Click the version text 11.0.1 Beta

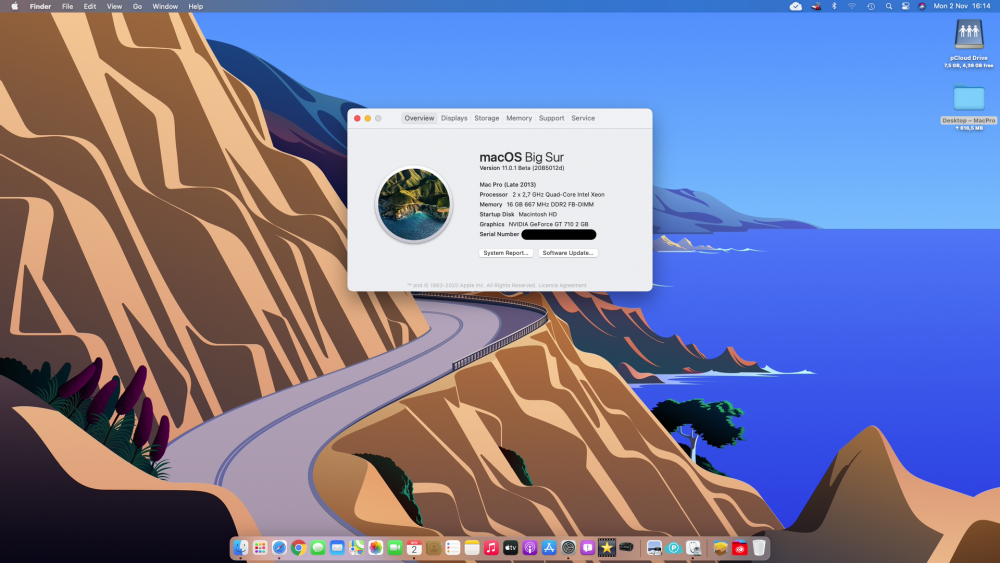click(522, 168)
